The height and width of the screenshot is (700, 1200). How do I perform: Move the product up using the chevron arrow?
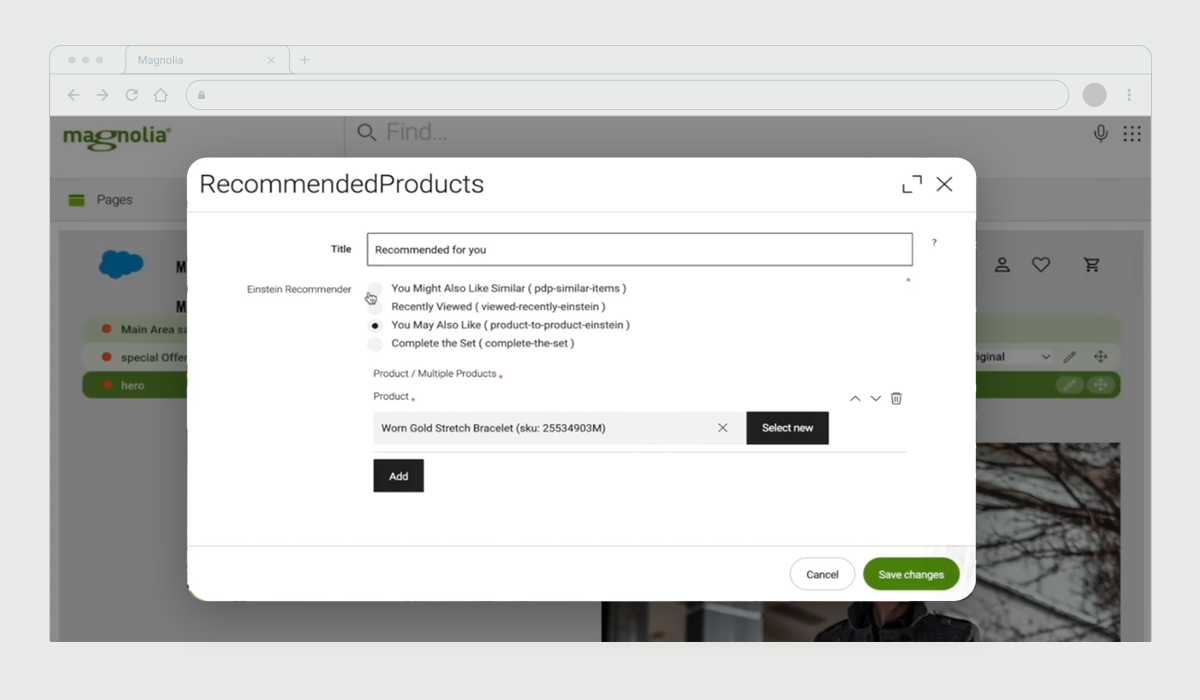click(855, 397)
